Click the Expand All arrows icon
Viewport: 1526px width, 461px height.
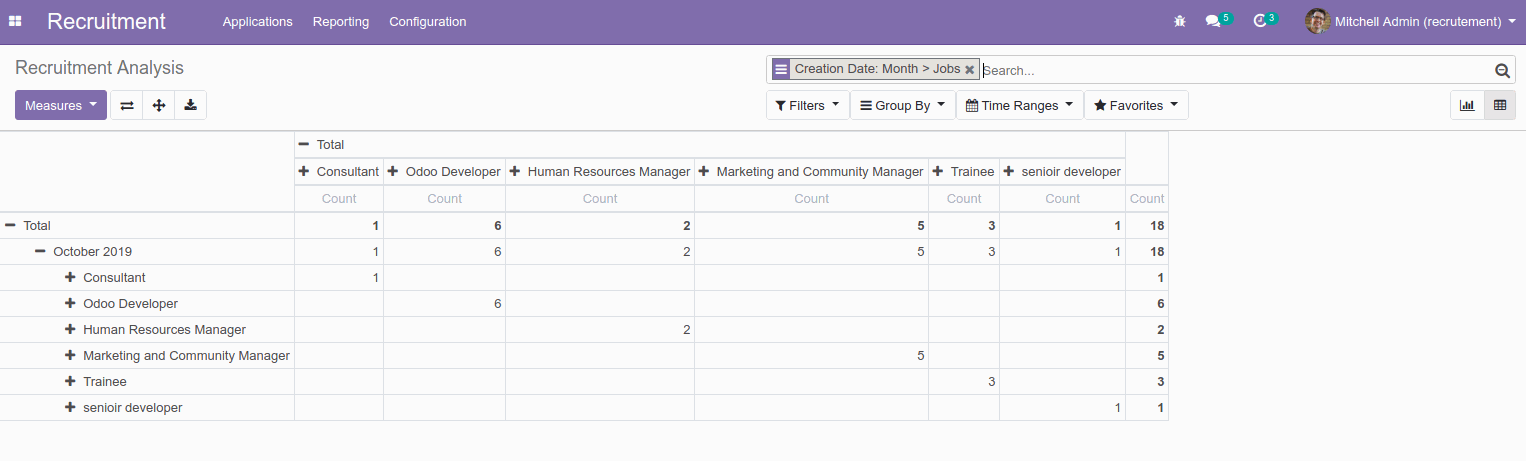(x=158, y=105)
